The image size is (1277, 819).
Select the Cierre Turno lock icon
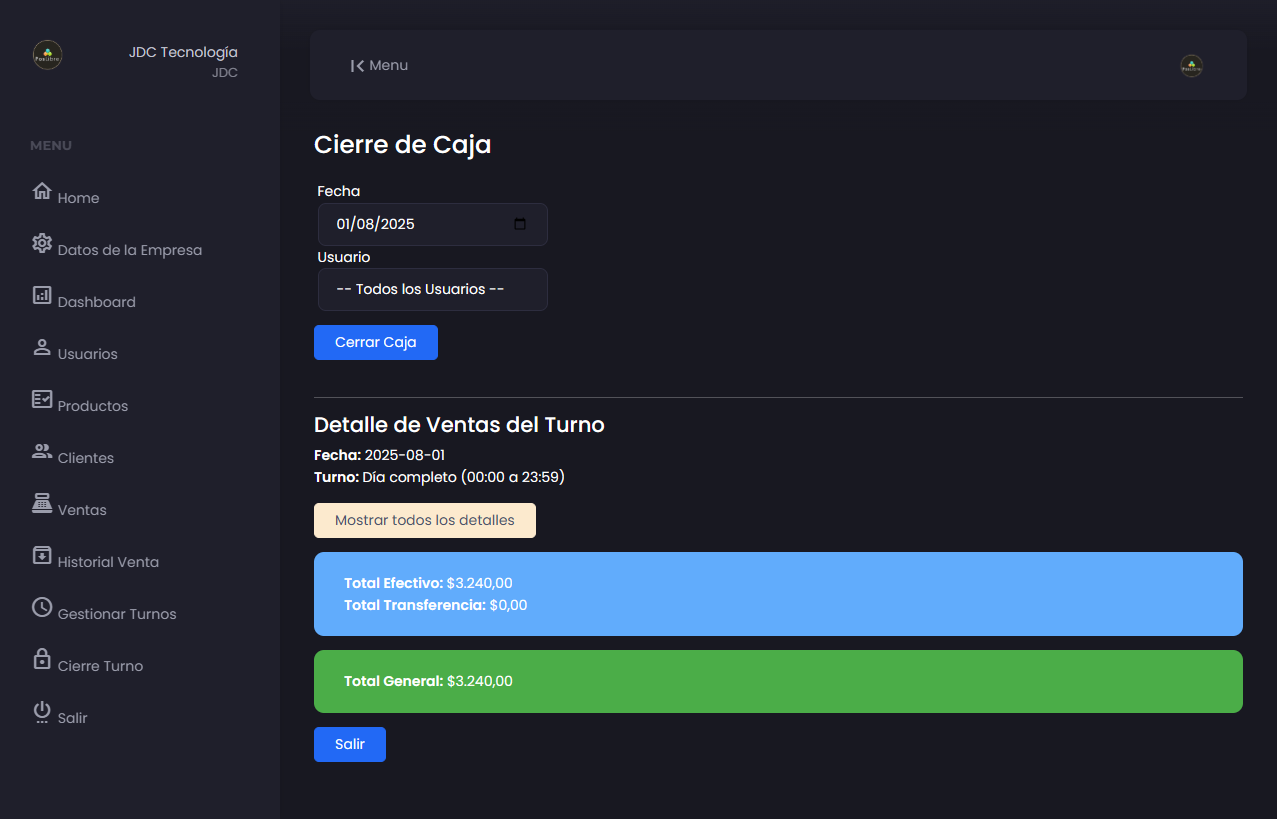[x=42, y=659]
